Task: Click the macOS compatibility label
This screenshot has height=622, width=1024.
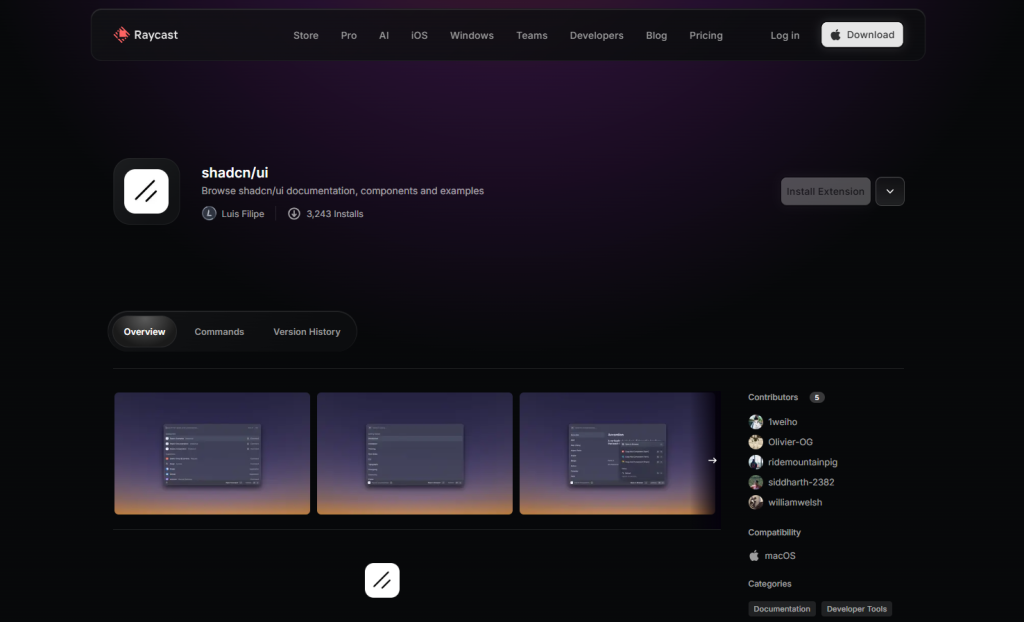Action: pyautogui.click(x=780, y=555)
